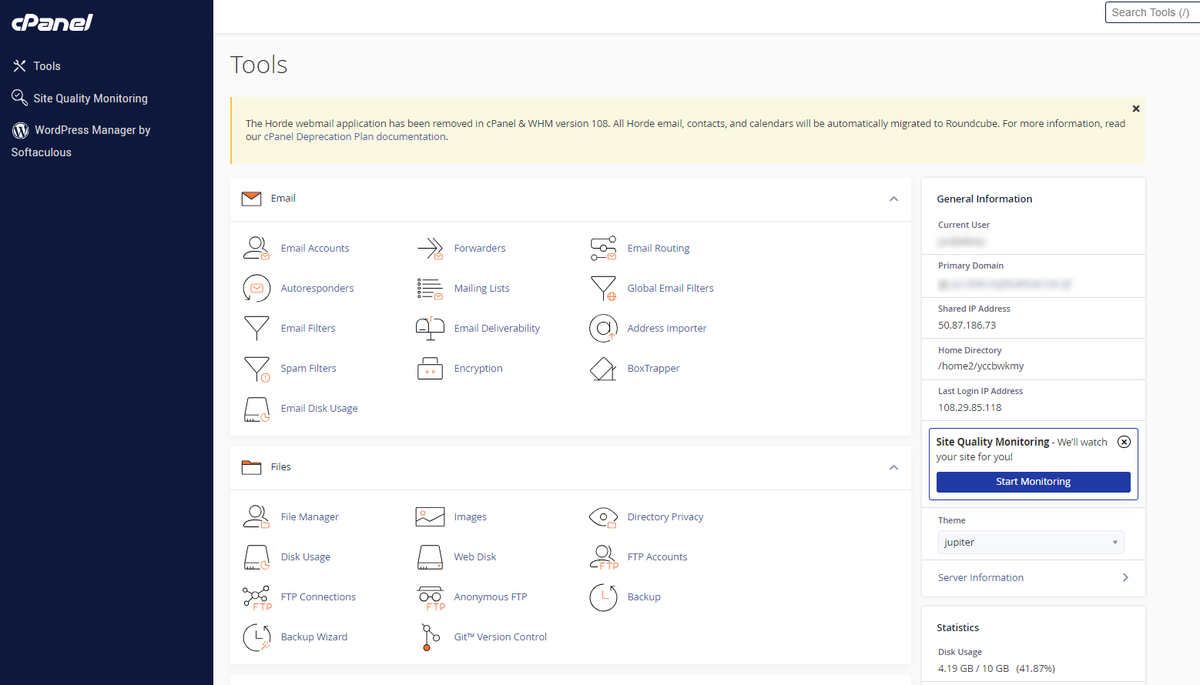Open the cPanel Deprecation Plan link
1200x685 pixels.
pos(355,137)
